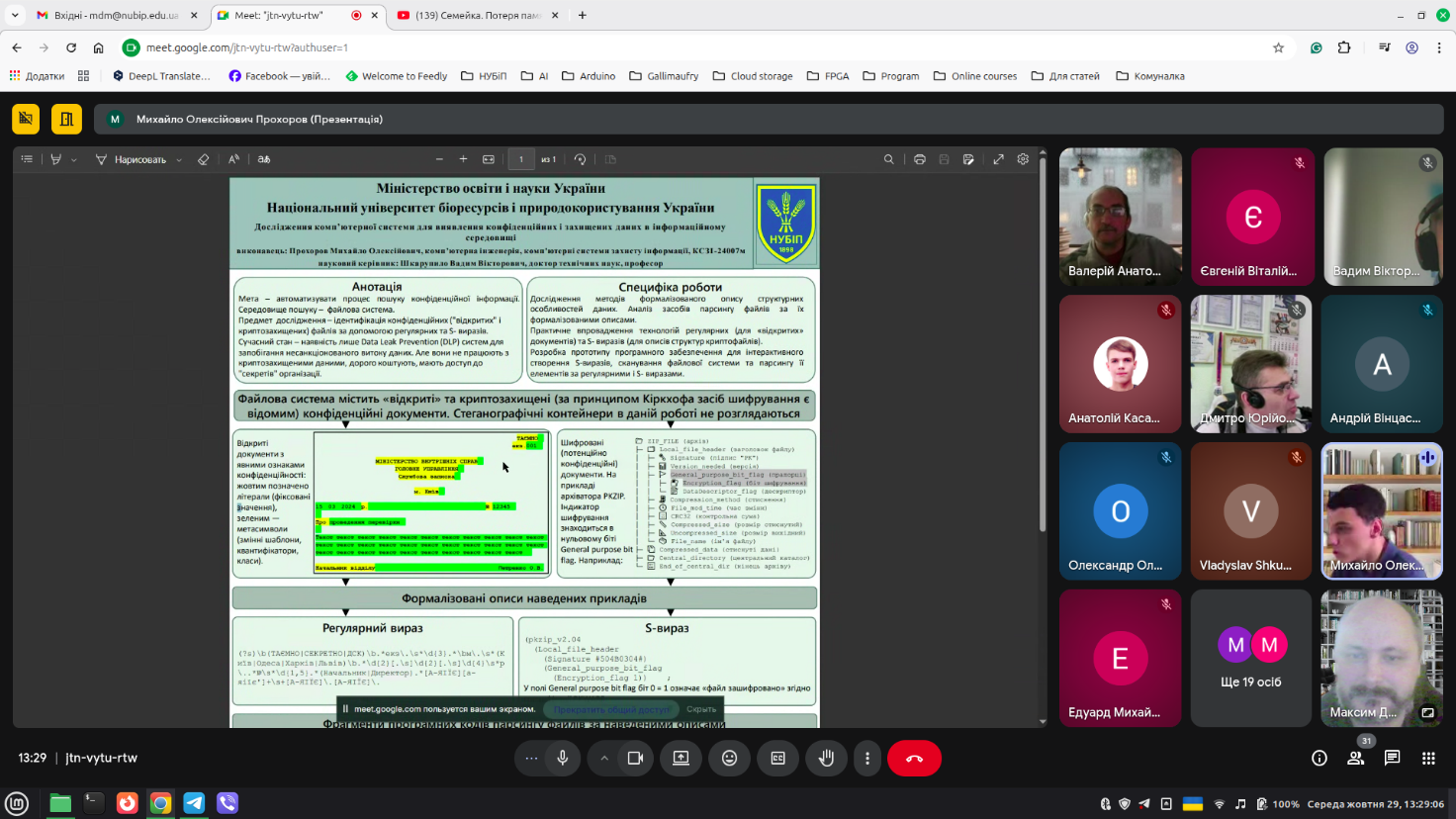Toggle closed captions
This screenshot has height=819, width=1456.
pyautogui.click(x=777, y=758)
